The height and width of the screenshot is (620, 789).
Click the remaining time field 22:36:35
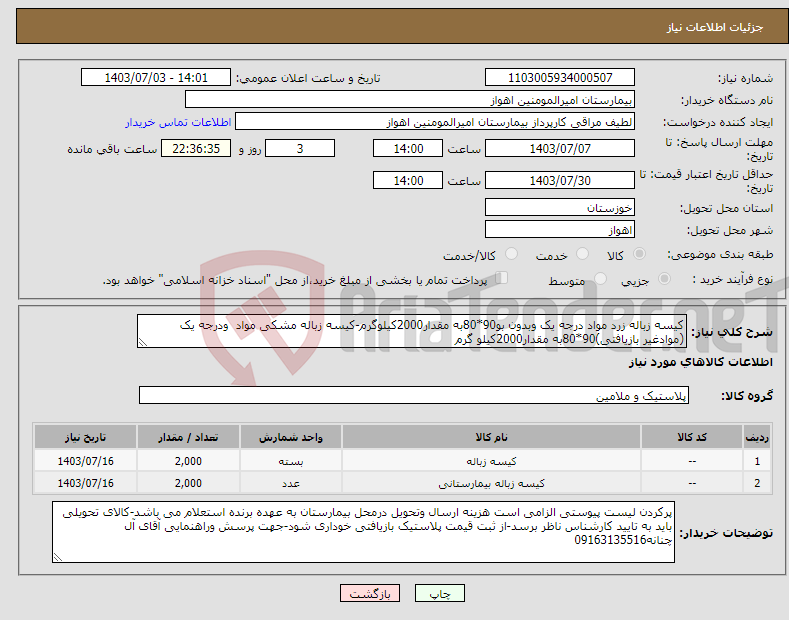point(196,148)
